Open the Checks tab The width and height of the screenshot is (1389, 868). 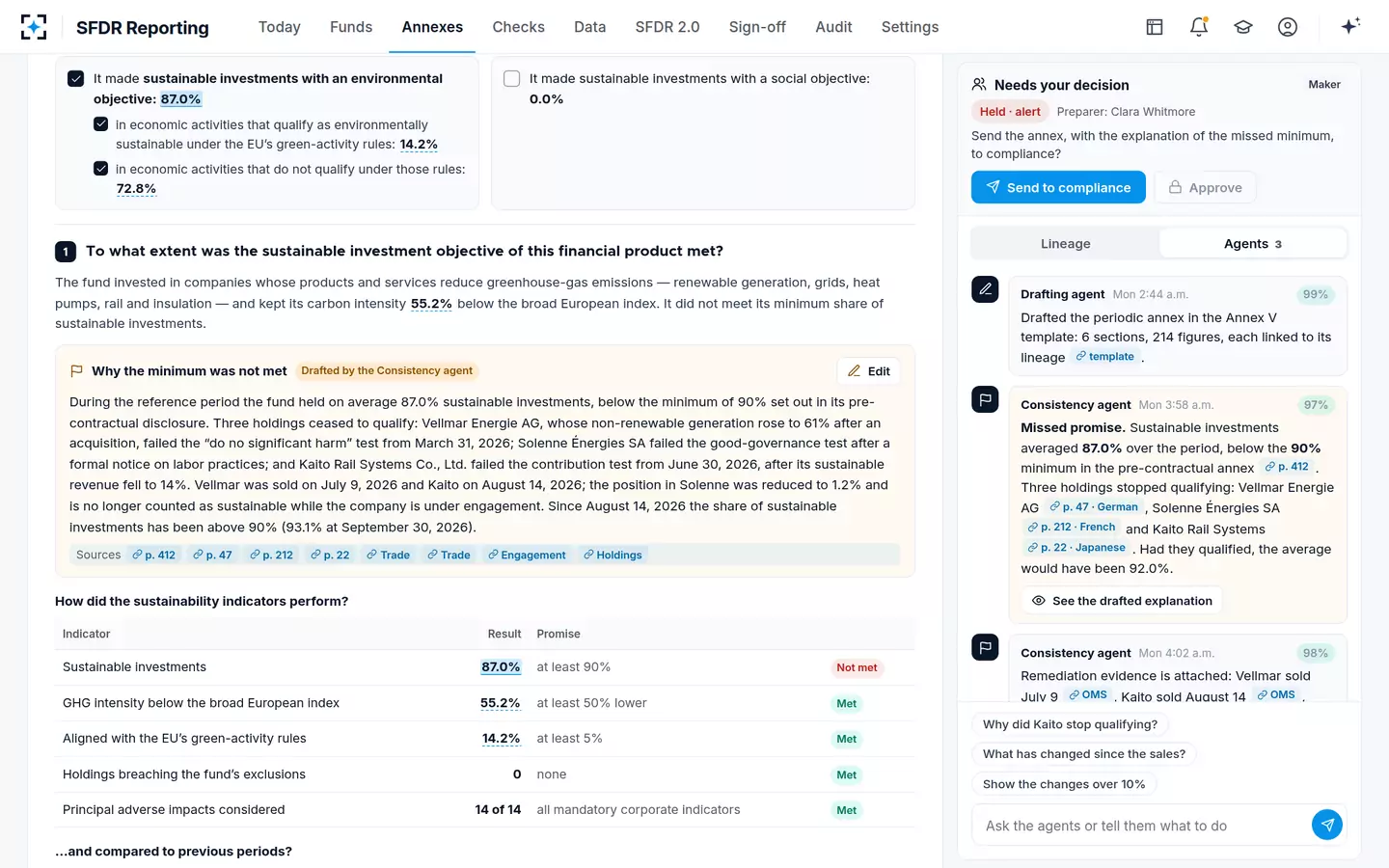(519, 27)
